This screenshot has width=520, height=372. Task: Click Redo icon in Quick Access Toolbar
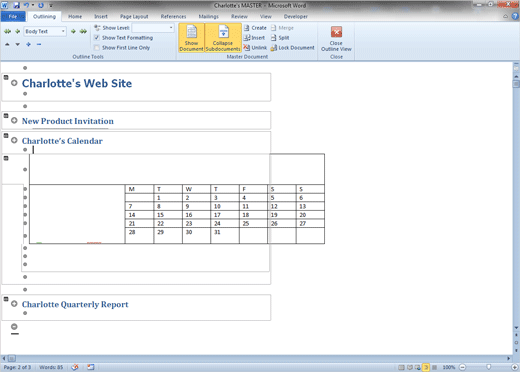click(x=41, y=5)
